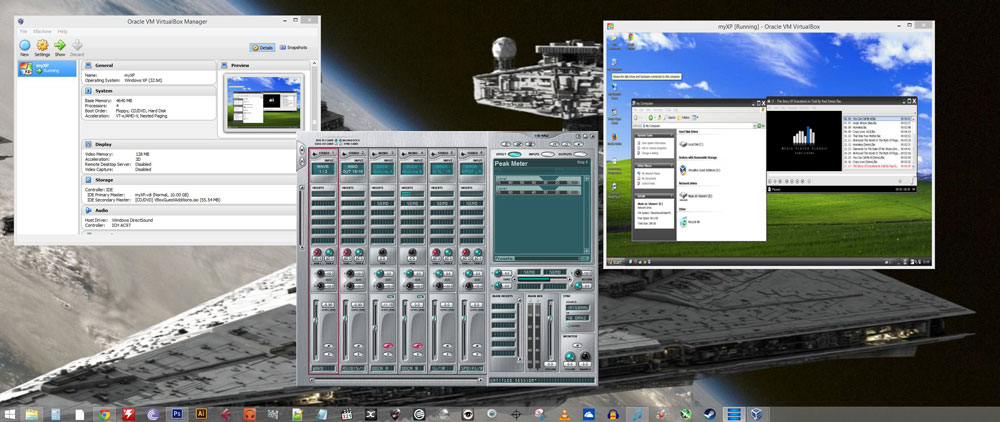Click the Peak Meter title in effect display
The height and width of the screenshot is (422, 1000).
[513, 164]
